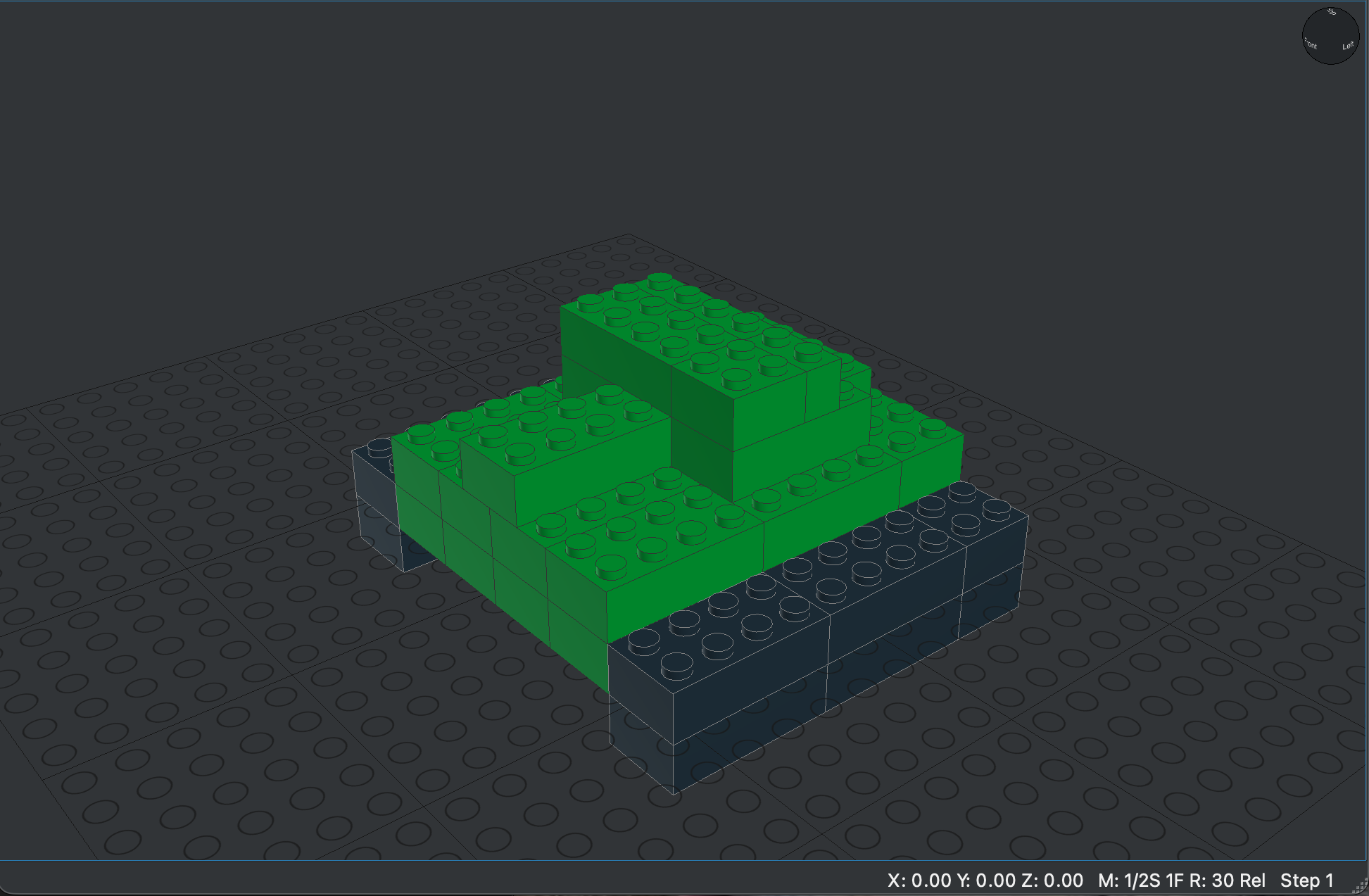This screenshot has width=1369, height=896.
Task: Click the Left face on the view sphere
Action: pos(1347,46)
